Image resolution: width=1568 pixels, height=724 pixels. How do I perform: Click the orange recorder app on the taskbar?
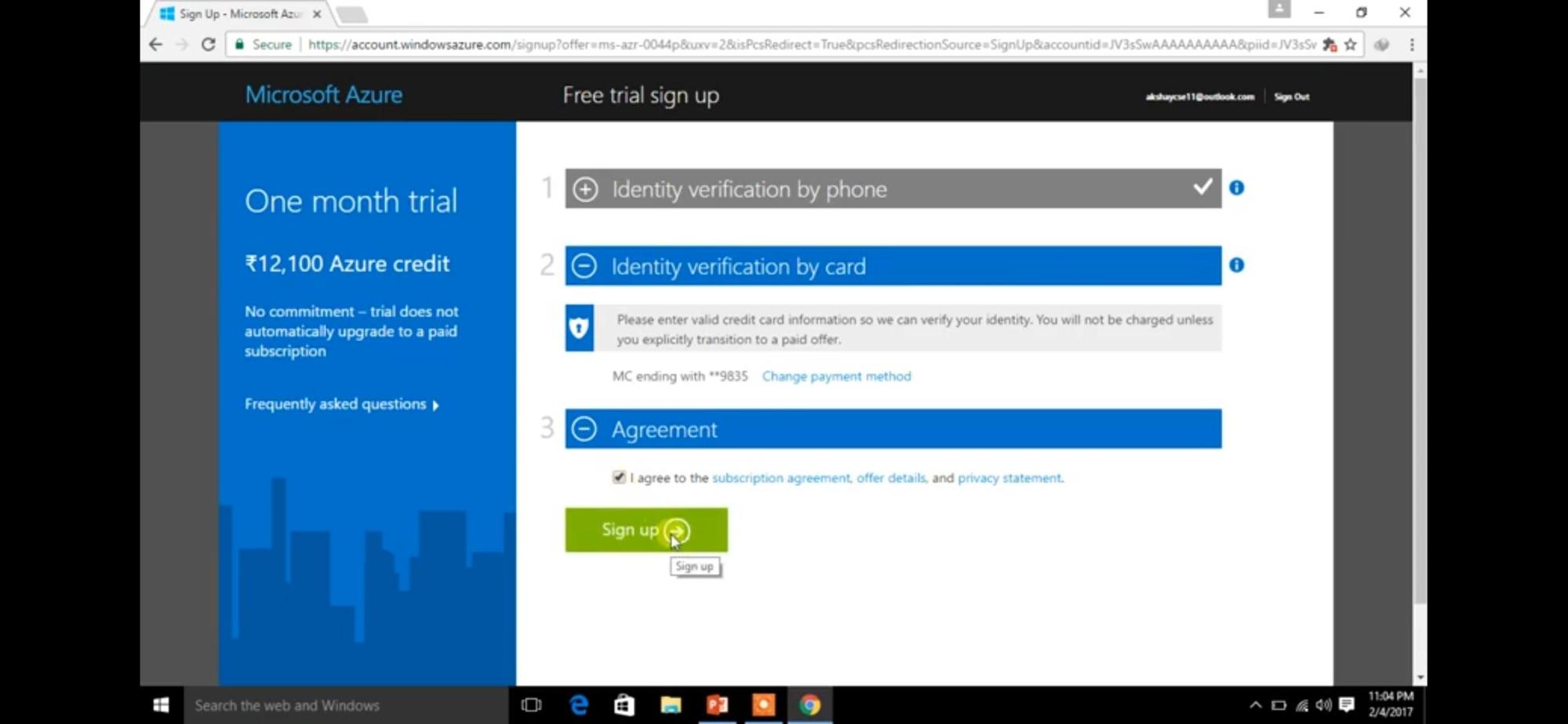click(763, 705)
